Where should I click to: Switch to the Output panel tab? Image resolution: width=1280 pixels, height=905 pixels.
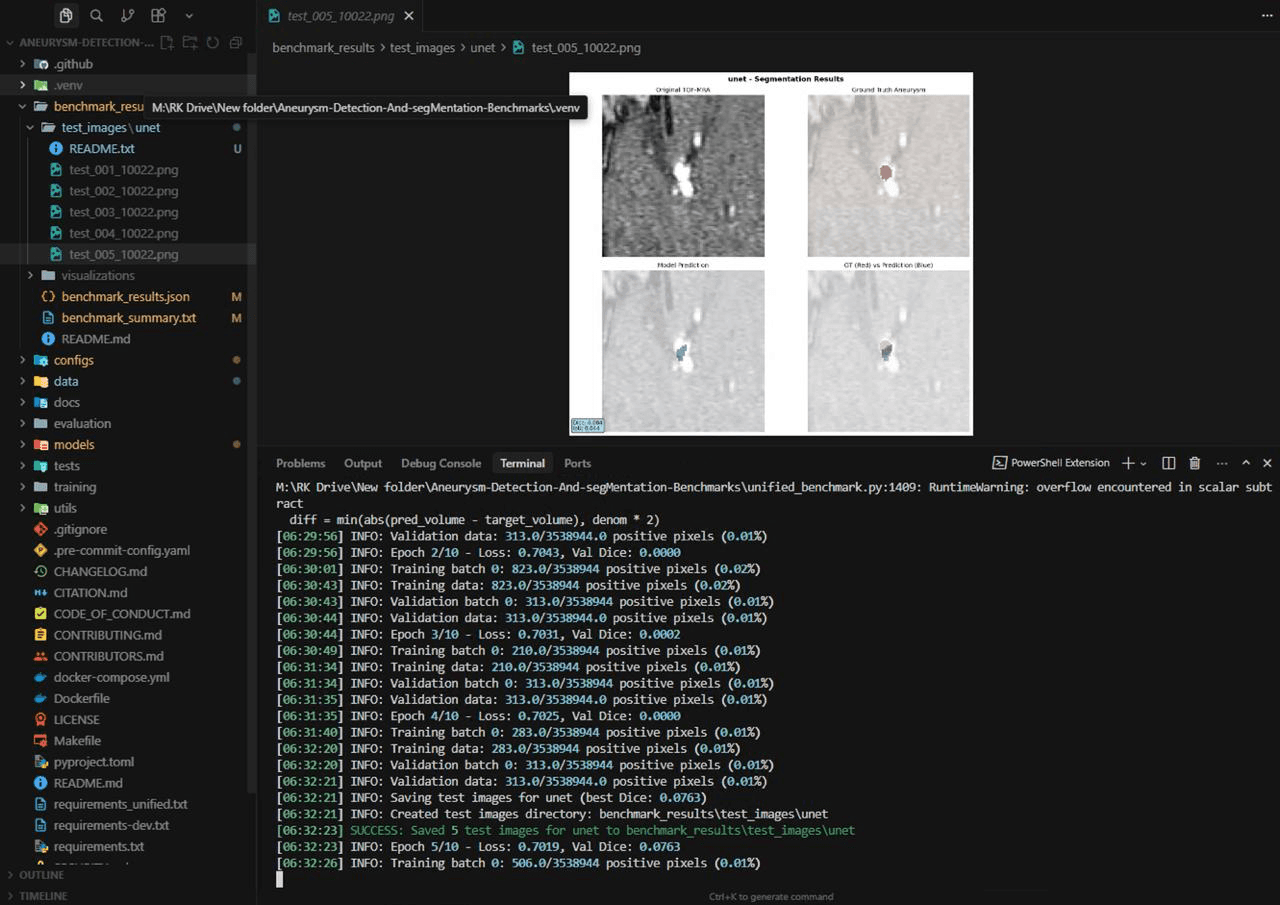[x=363, y=463]
